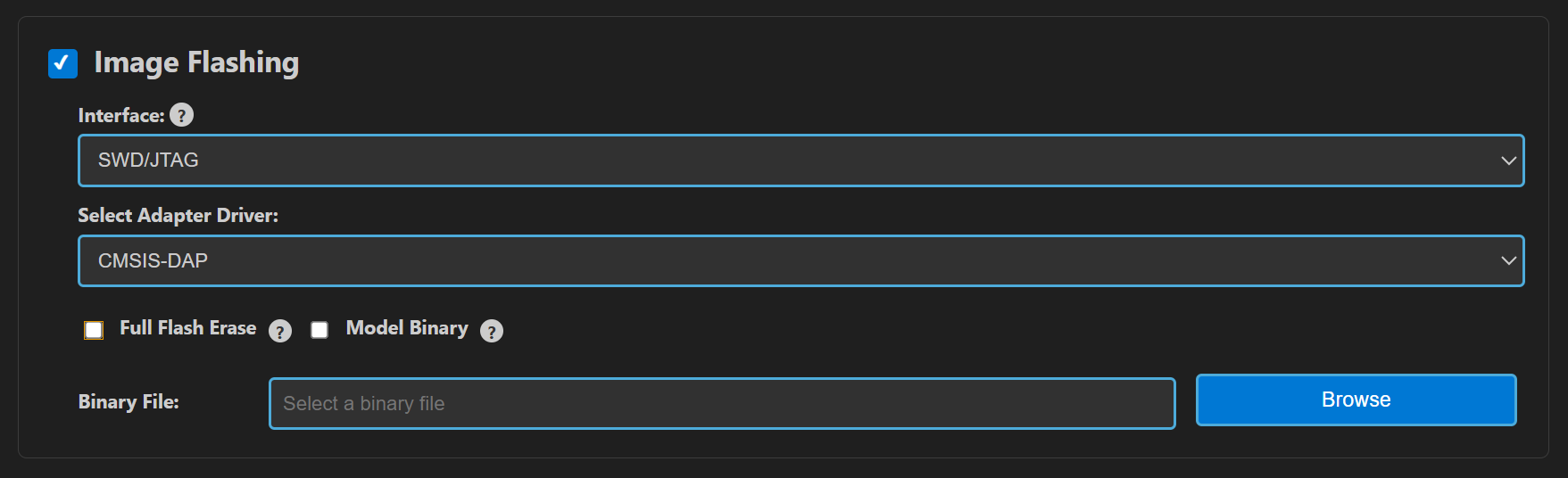Show help for the Model Binary option
Image resolution: width=1568 pixels, height=478 pixels.
491,331
